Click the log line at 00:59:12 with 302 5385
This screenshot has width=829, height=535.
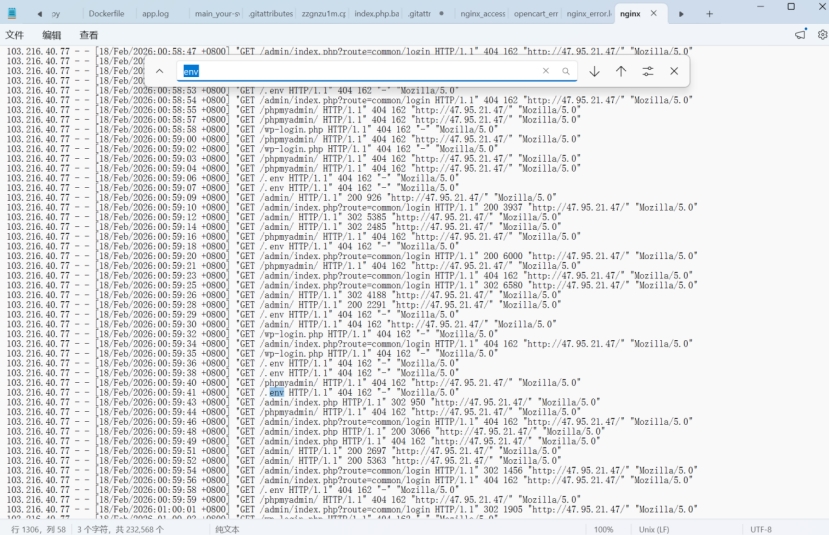(283, 217)
